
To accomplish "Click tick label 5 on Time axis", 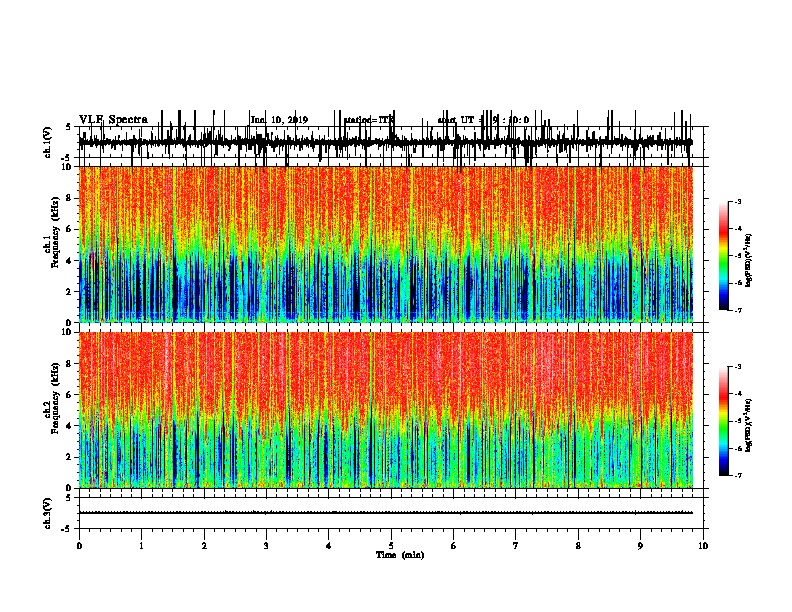I will [391, 546].
